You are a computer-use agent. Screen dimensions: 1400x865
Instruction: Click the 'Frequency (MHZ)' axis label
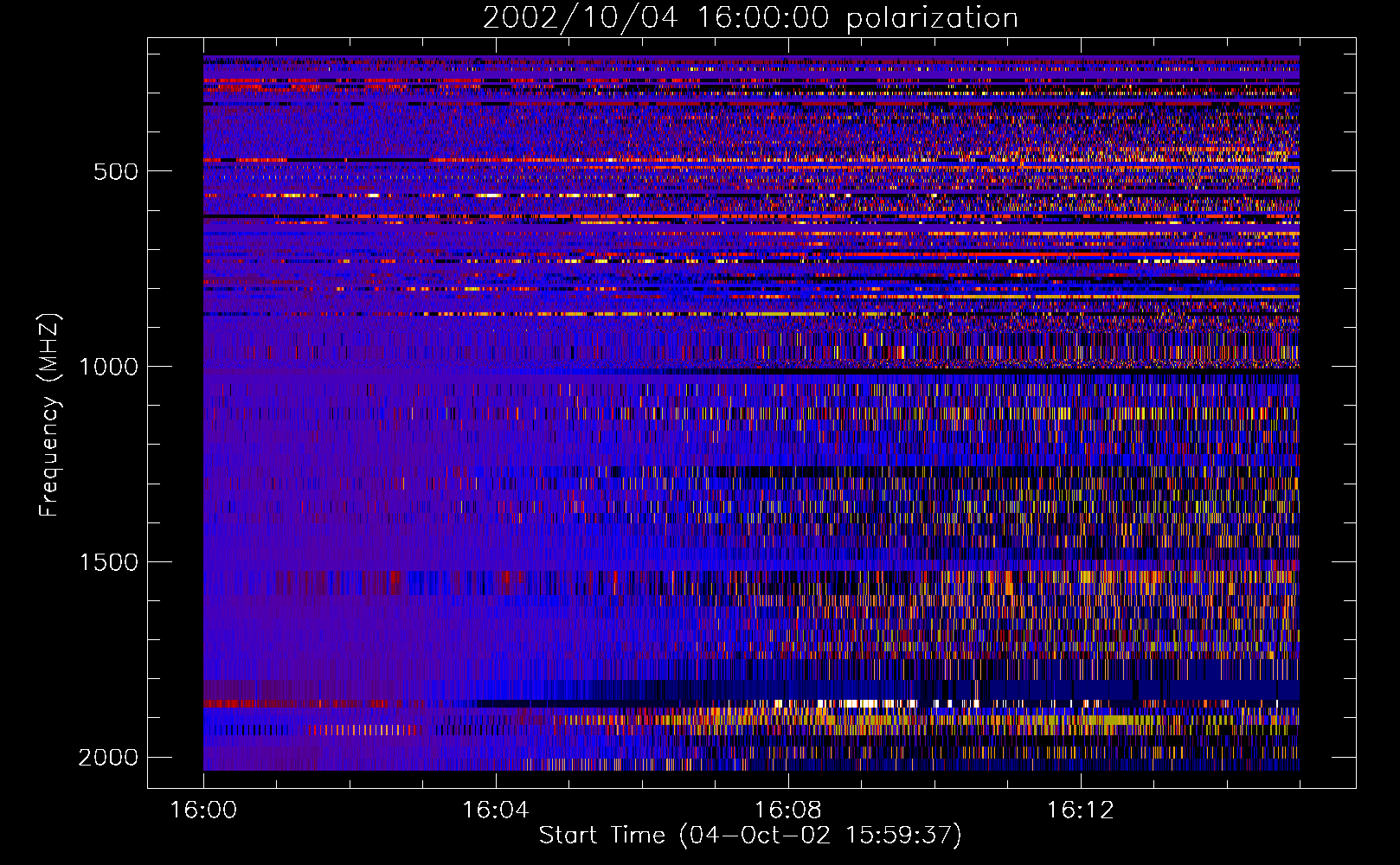[49, 415]
